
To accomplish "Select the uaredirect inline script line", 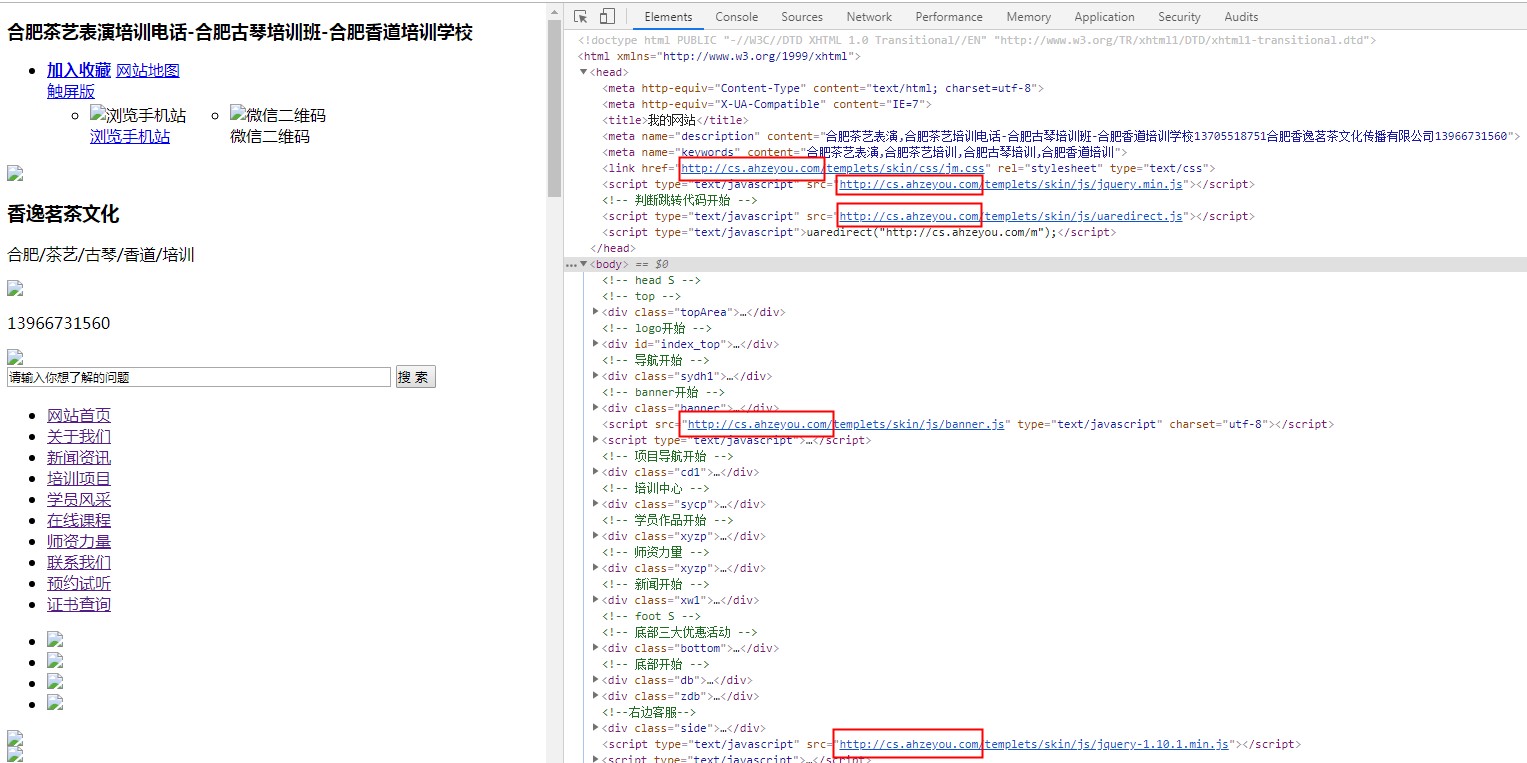I will 859,232.
